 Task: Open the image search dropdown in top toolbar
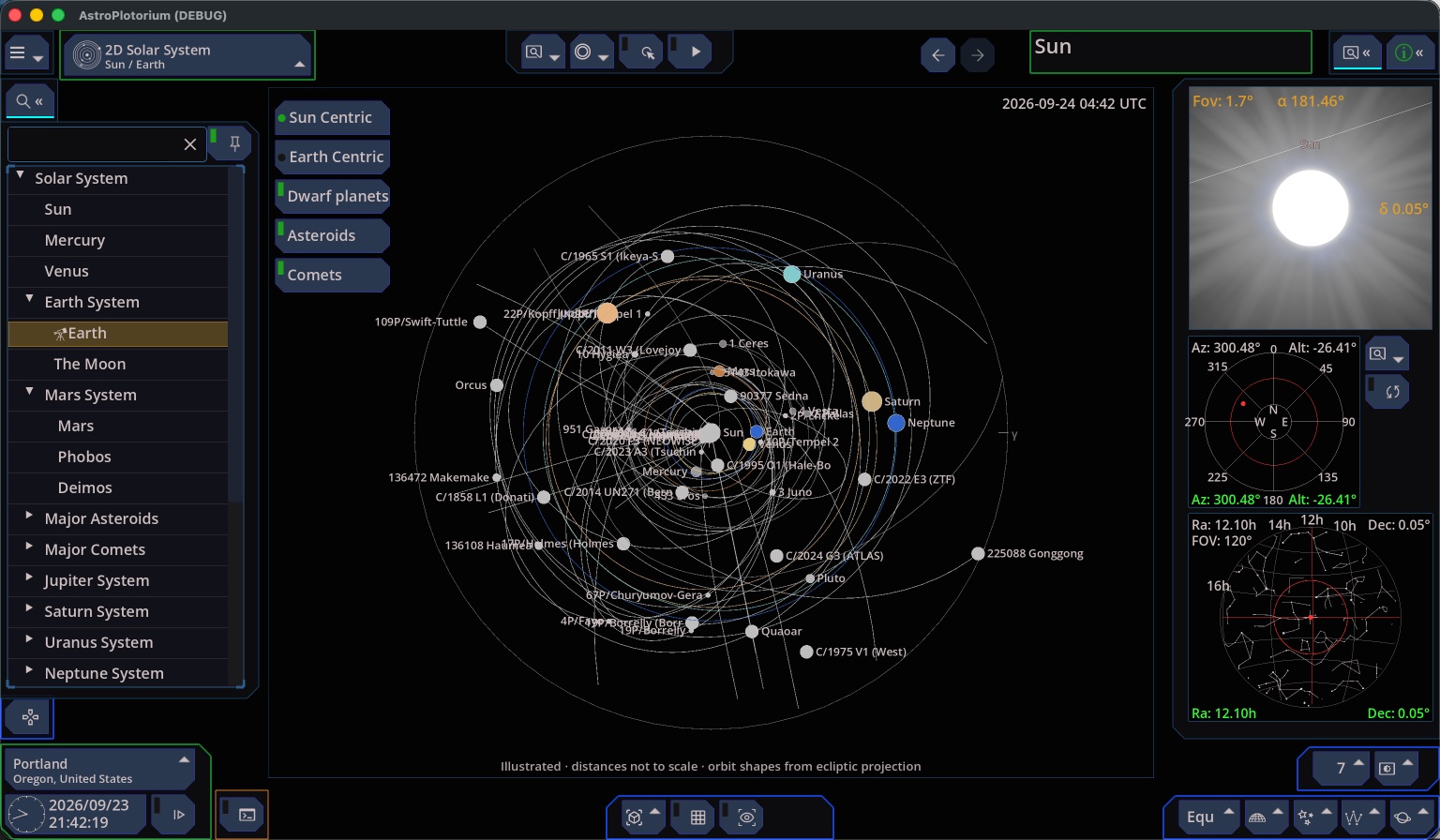[x=543, y=53]
